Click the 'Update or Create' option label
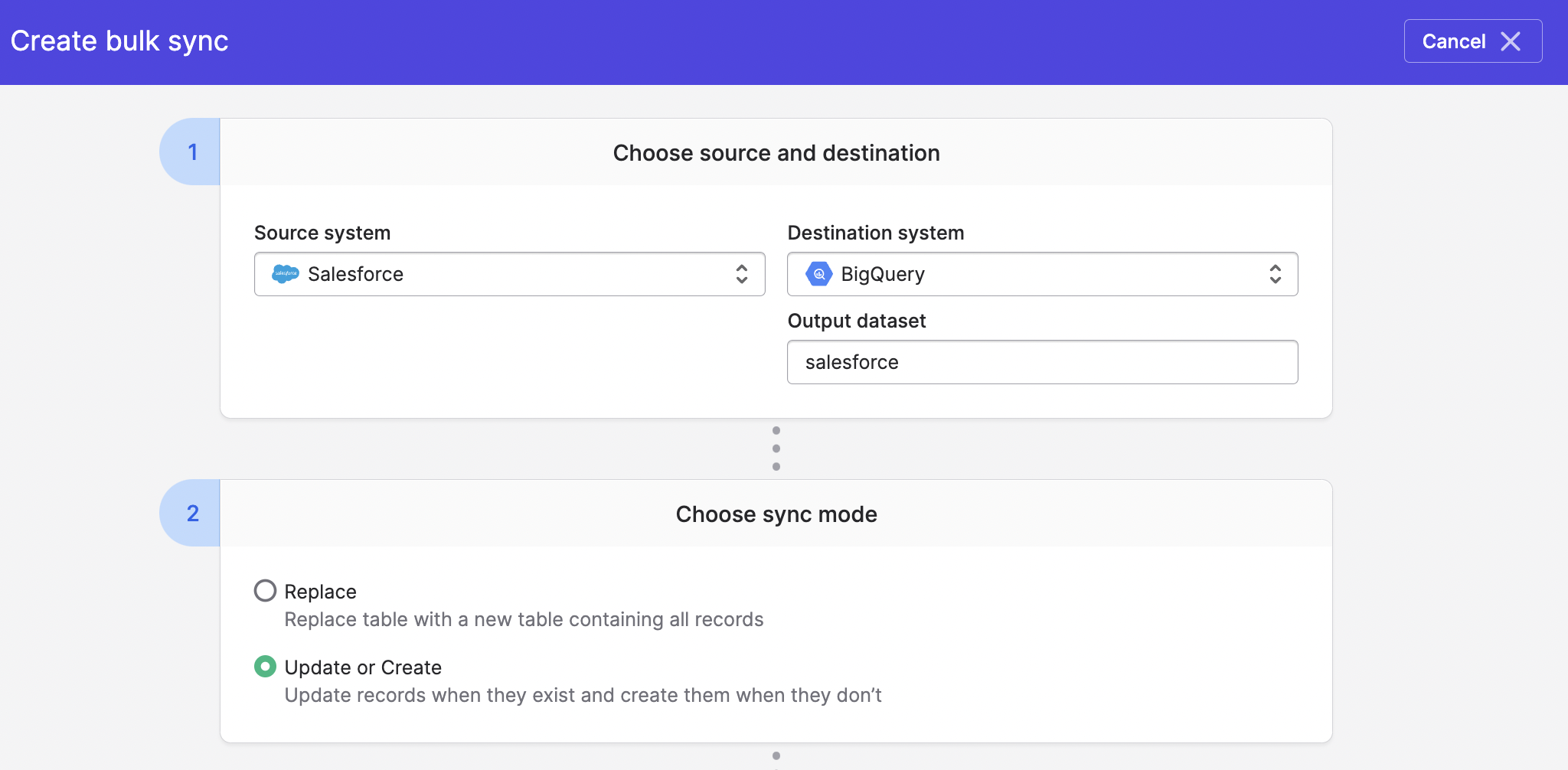Screen dimensions: 1568x770 [363, 667]
